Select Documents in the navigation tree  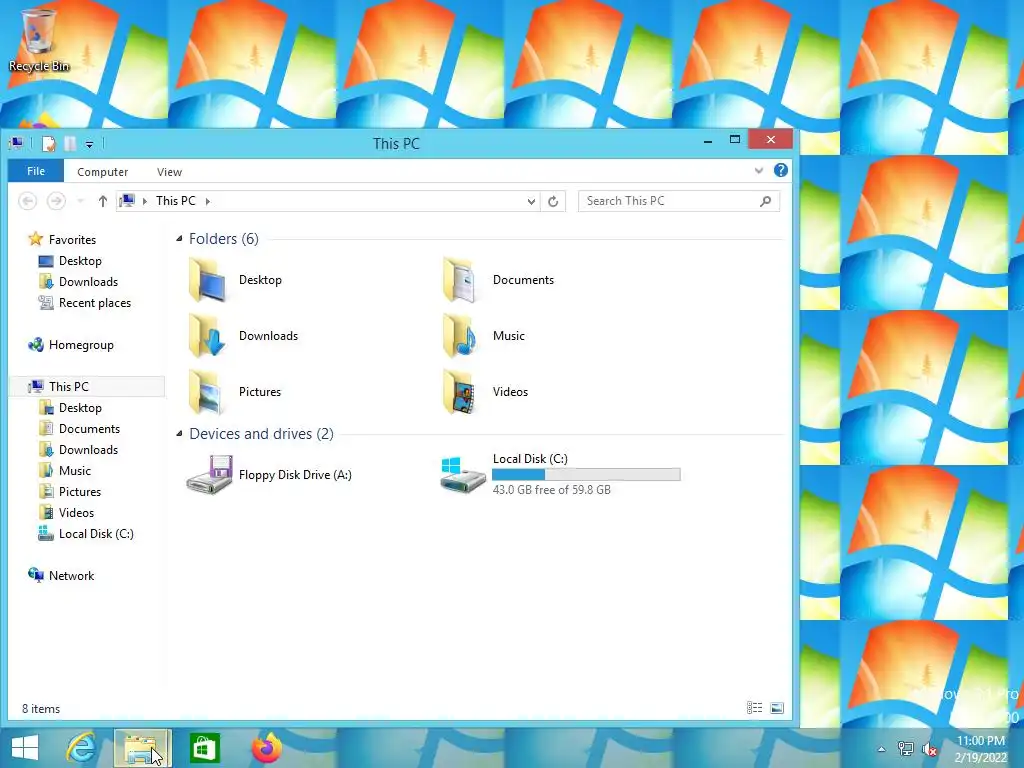point(79,429)
